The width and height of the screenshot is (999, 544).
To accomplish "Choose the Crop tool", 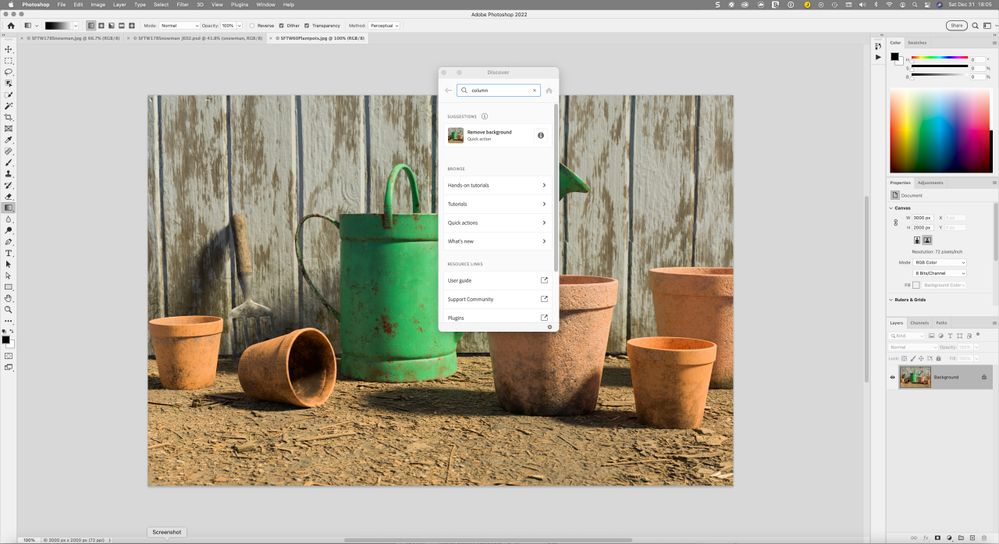I will point(9,117).
